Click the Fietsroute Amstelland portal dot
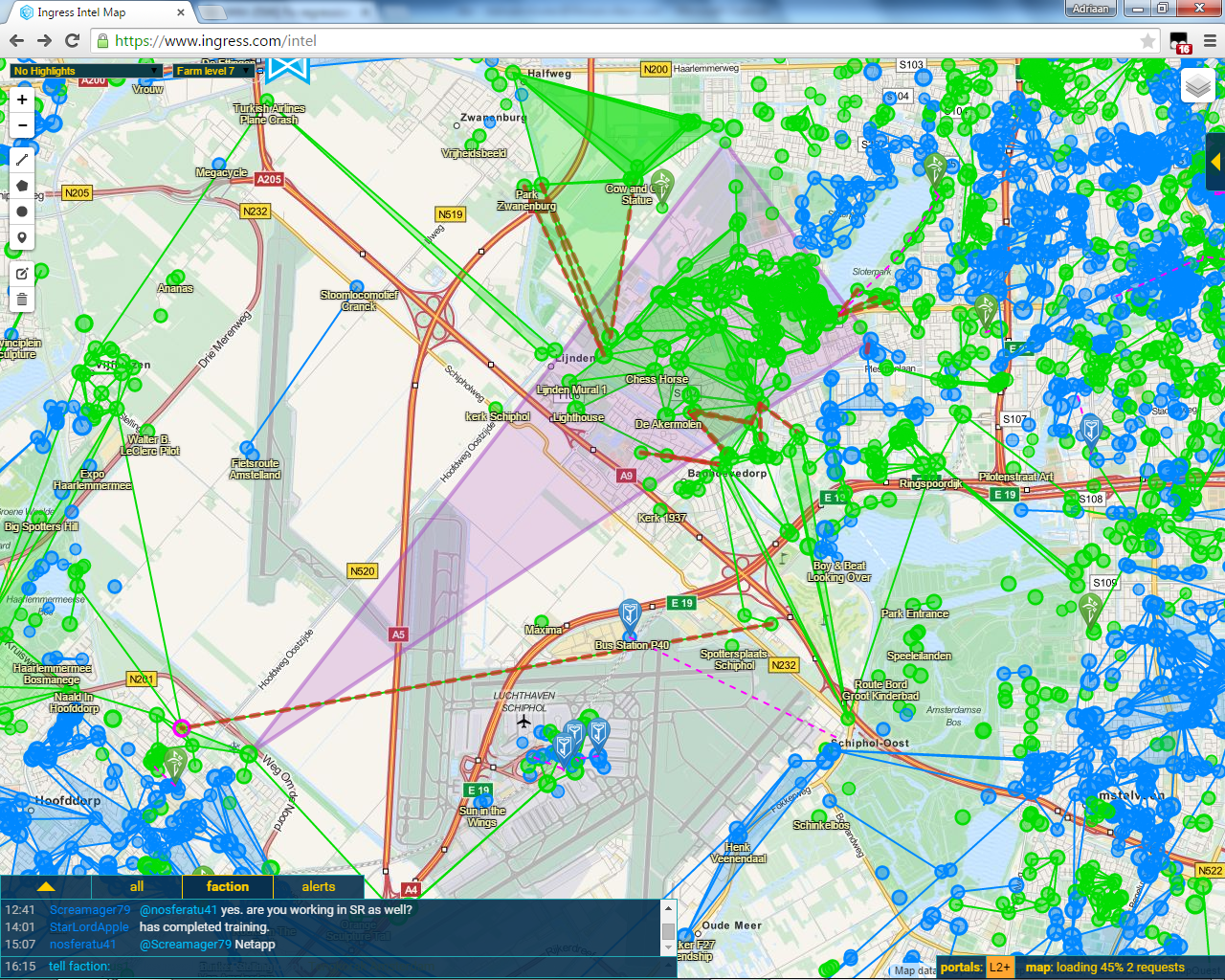This screenshot has height=980, width=1225. point(248,448)
